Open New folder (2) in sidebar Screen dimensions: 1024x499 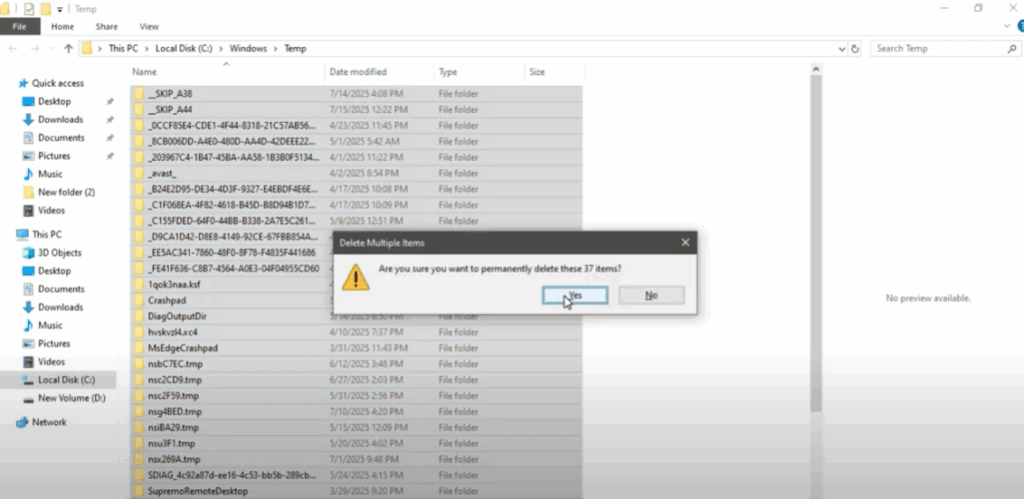[66, 192]
